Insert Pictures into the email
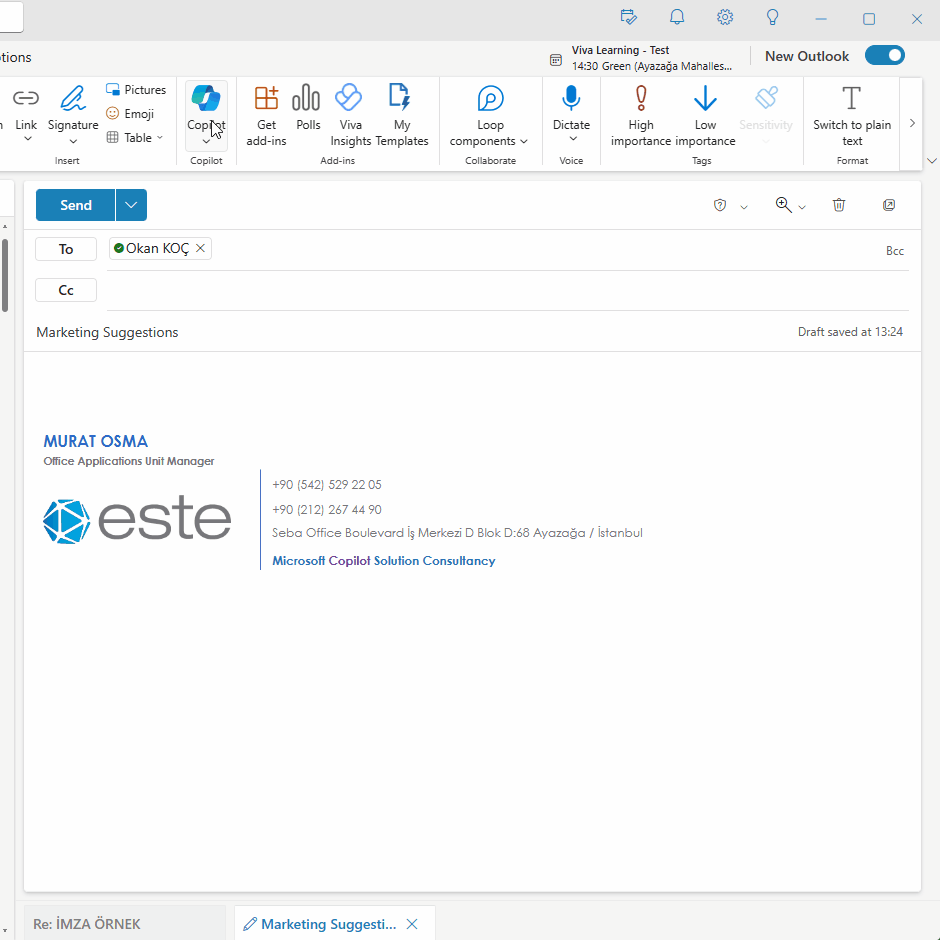This screenshot has width=940, height=940. point(136,89)
